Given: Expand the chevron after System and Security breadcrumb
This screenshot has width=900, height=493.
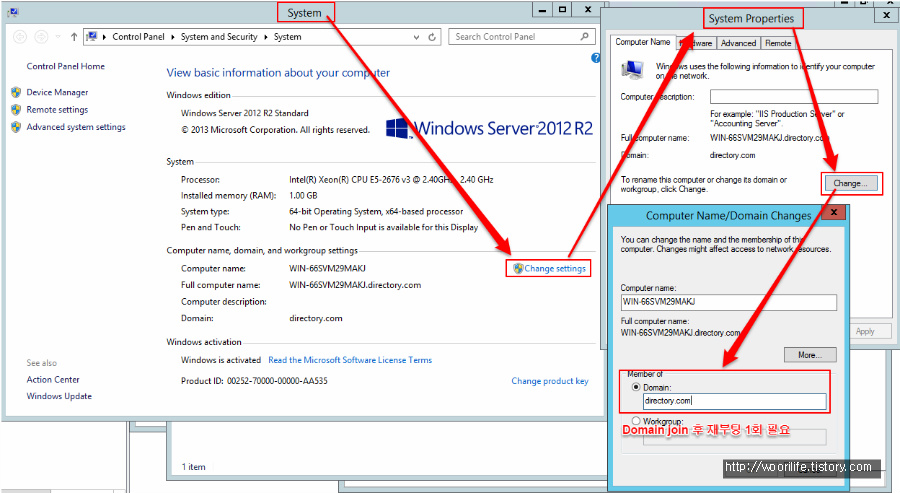Looking at the screenshot, I should click(x=266, y=37).
